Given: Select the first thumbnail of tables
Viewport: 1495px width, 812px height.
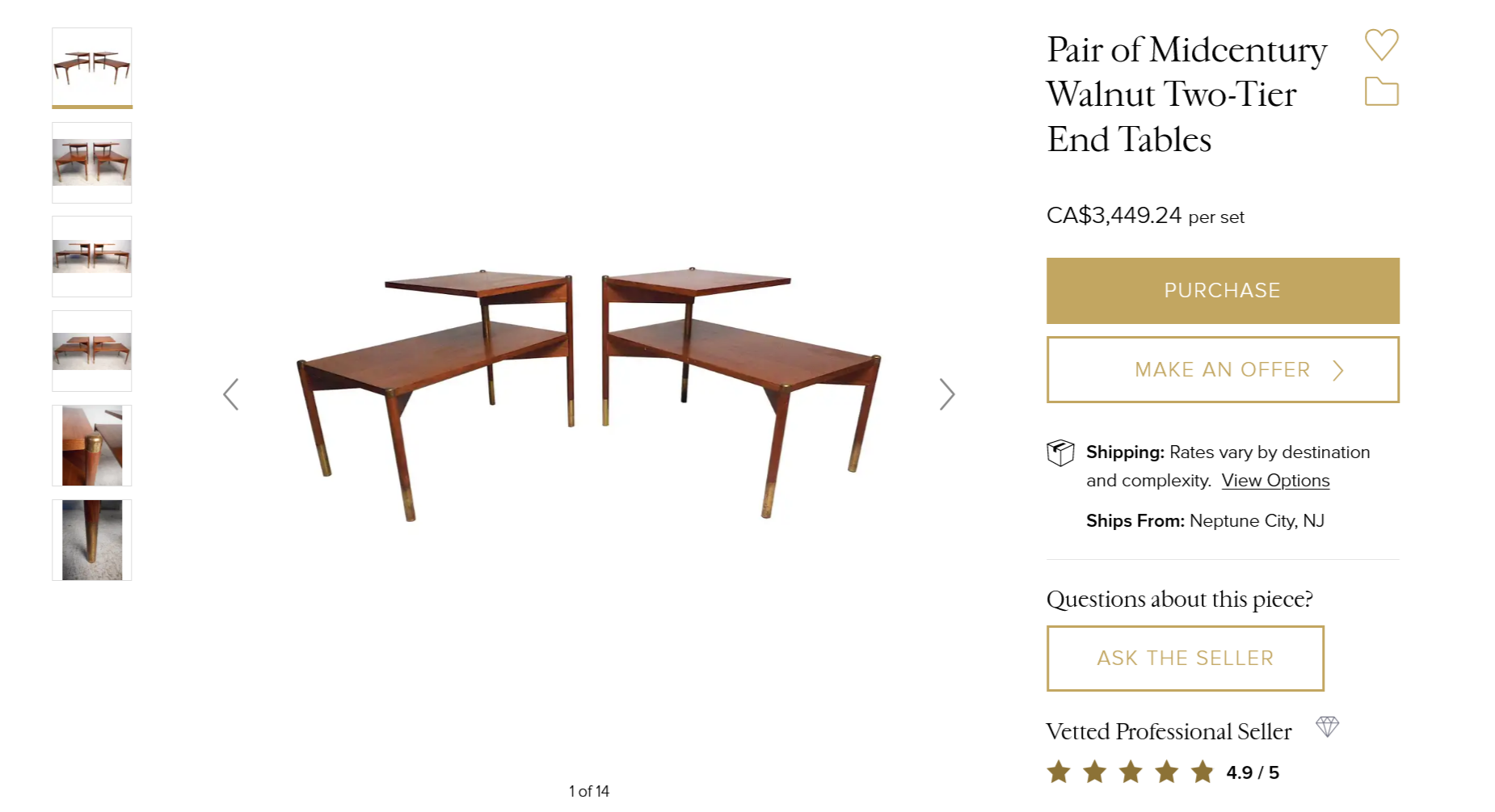Looking at the screenshot, I should 92,68.
